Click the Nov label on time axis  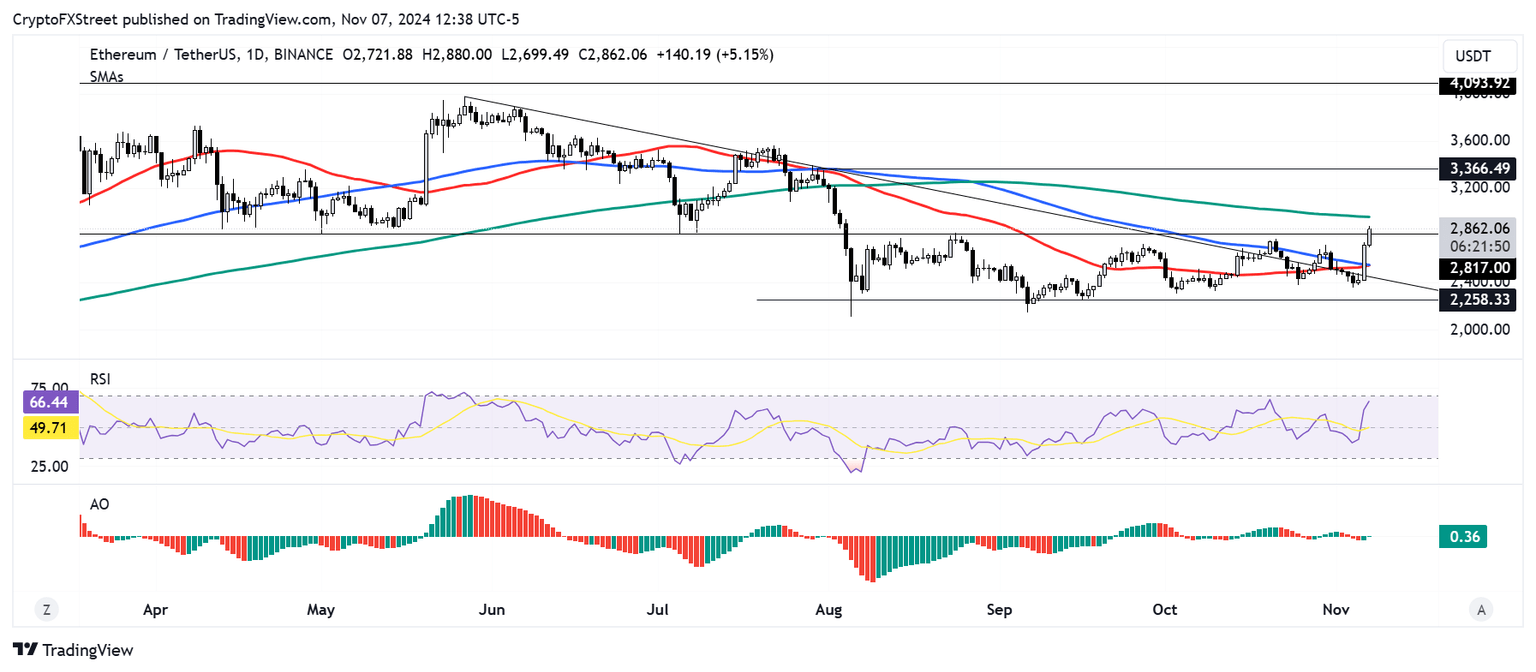point(1336,609)
